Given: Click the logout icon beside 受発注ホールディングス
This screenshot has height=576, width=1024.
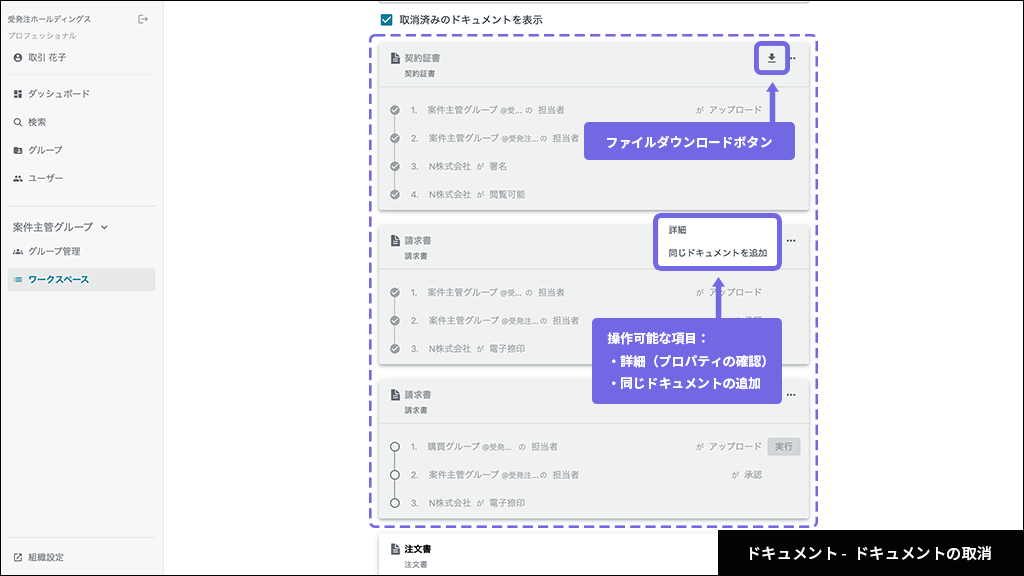Looking at the screenshot, I should [143, 20].
